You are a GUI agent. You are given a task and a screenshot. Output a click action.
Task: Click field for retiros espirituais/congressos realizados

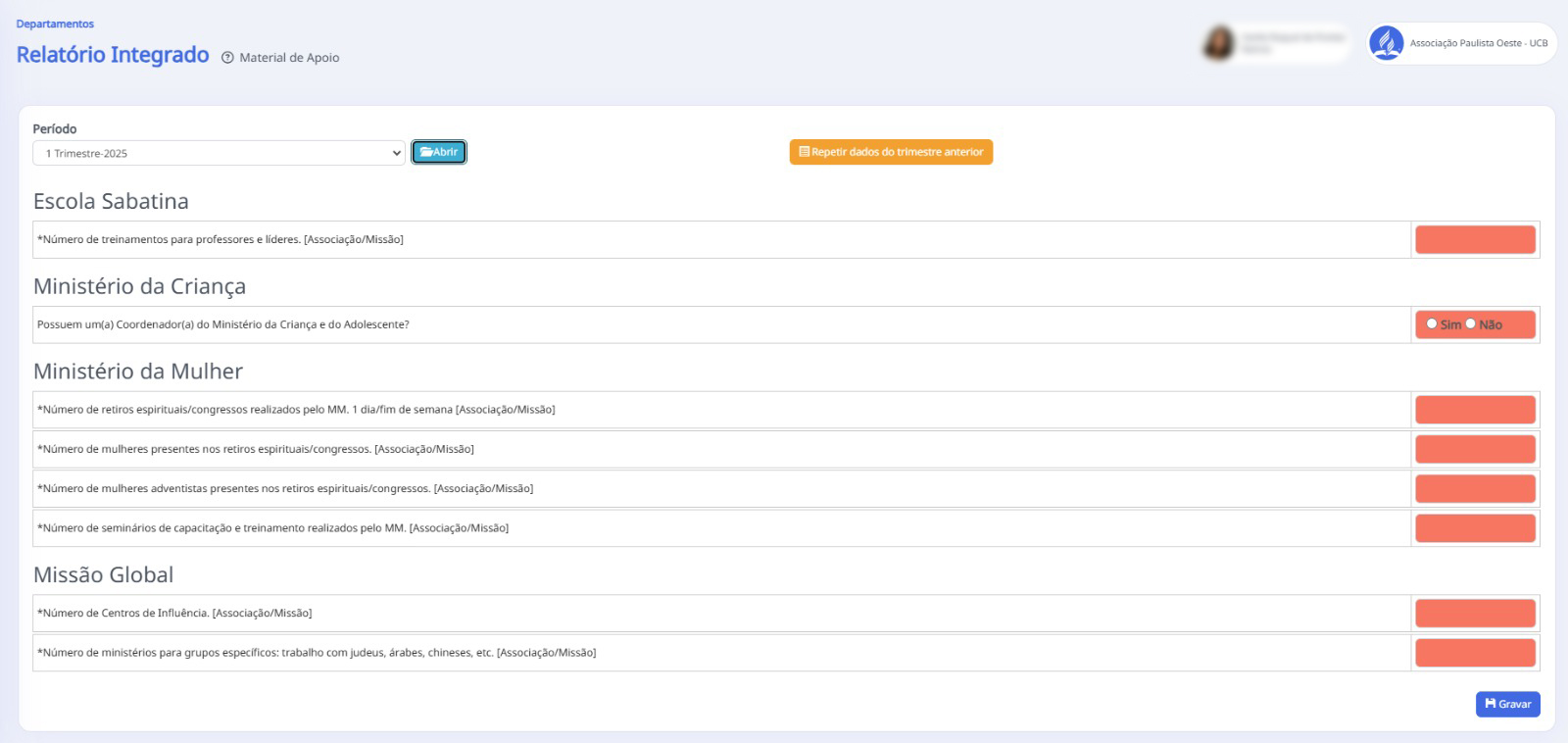[x=1474, y=410]
